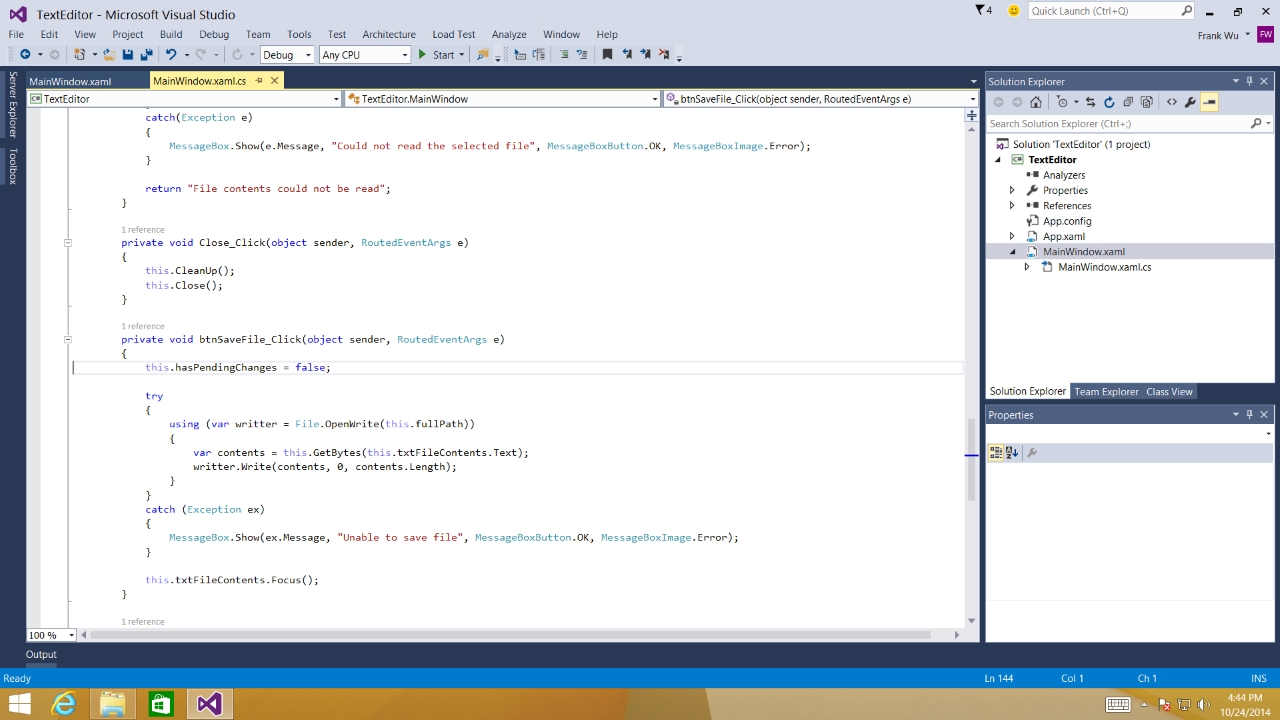This screenshot has width=1280, height=720.
Task: Switch to the Class View tab
Action: (1169, 392)
